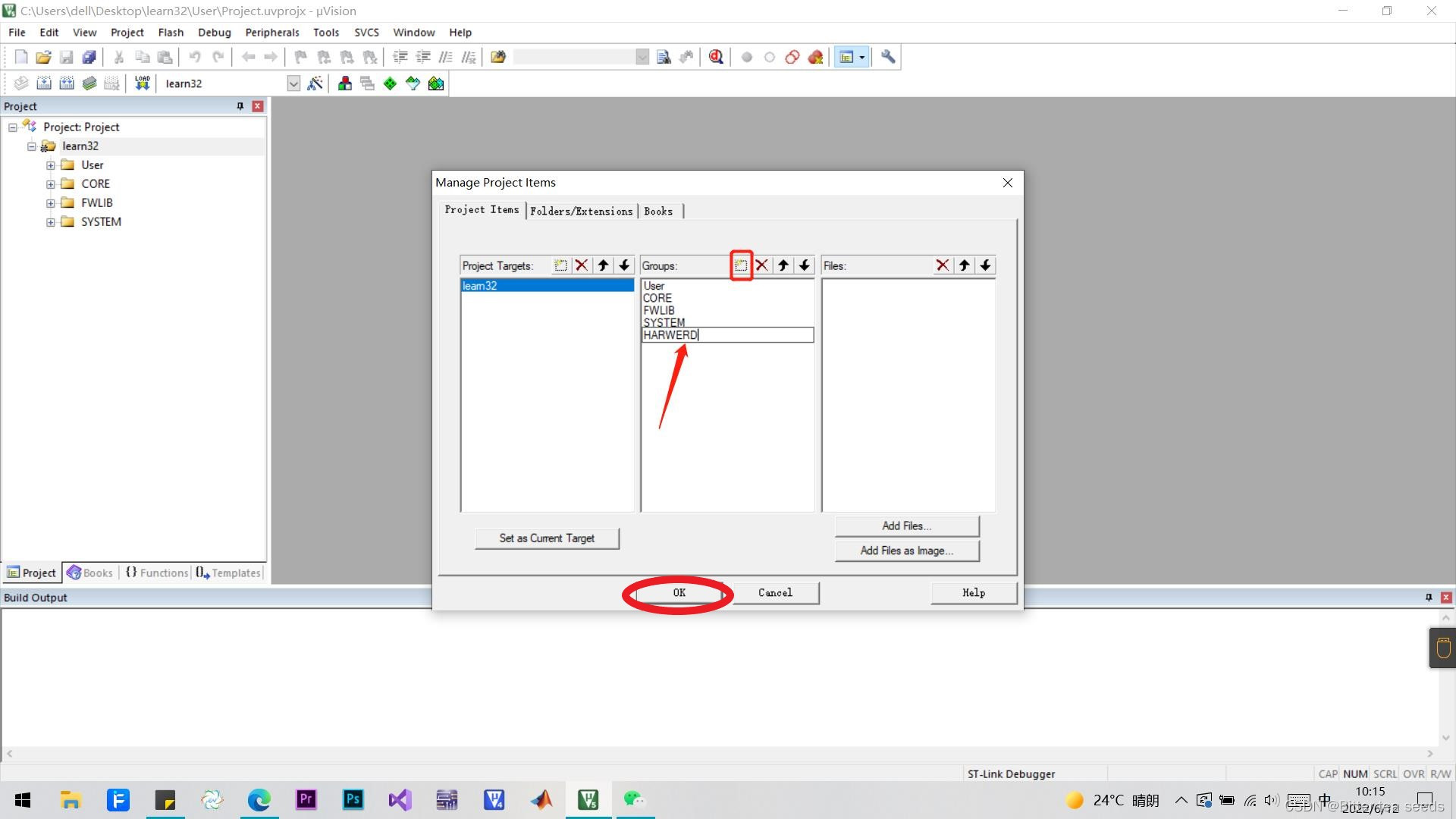Move file down with Files arrow icon
1456x819 pixels.
click(985, 265)
